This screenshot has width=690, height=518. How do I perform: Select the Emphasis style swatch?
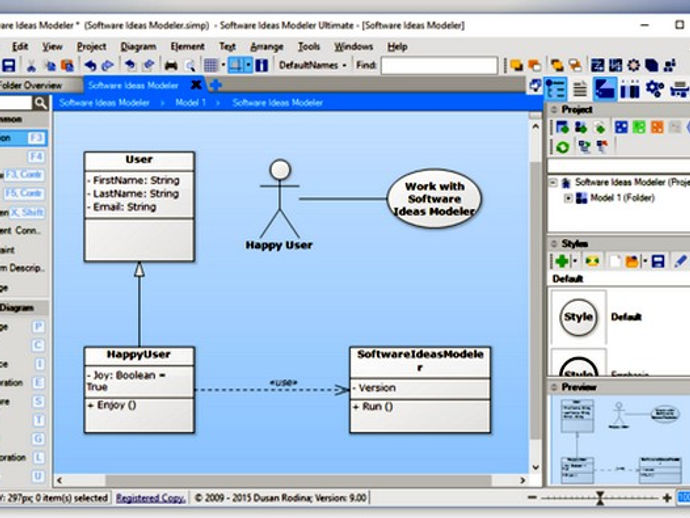pos(578,363)
